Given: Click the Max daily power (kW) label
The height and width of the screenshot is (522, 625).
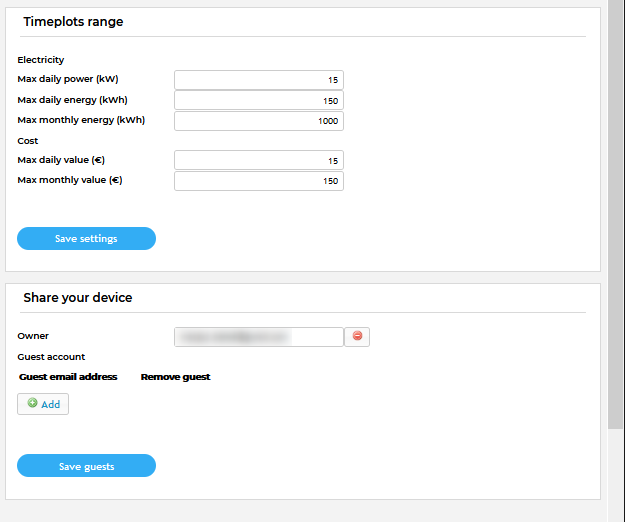Looking at the screenshot, I should click(x=68, y=79).
